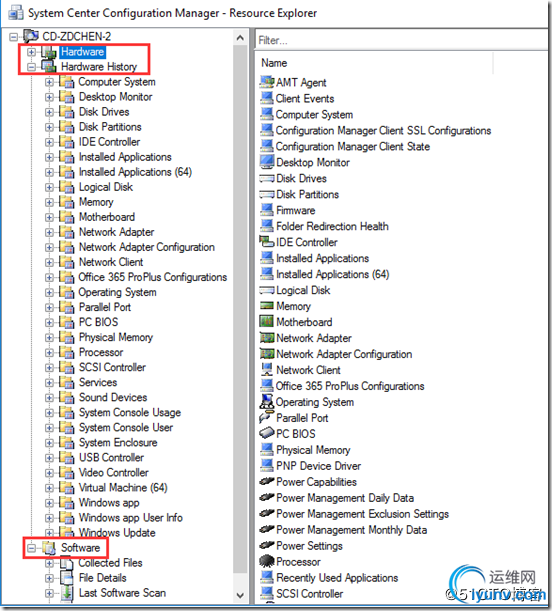Collapse the Software tree node
Screen dimensions: 552x611
click(31, 548)
